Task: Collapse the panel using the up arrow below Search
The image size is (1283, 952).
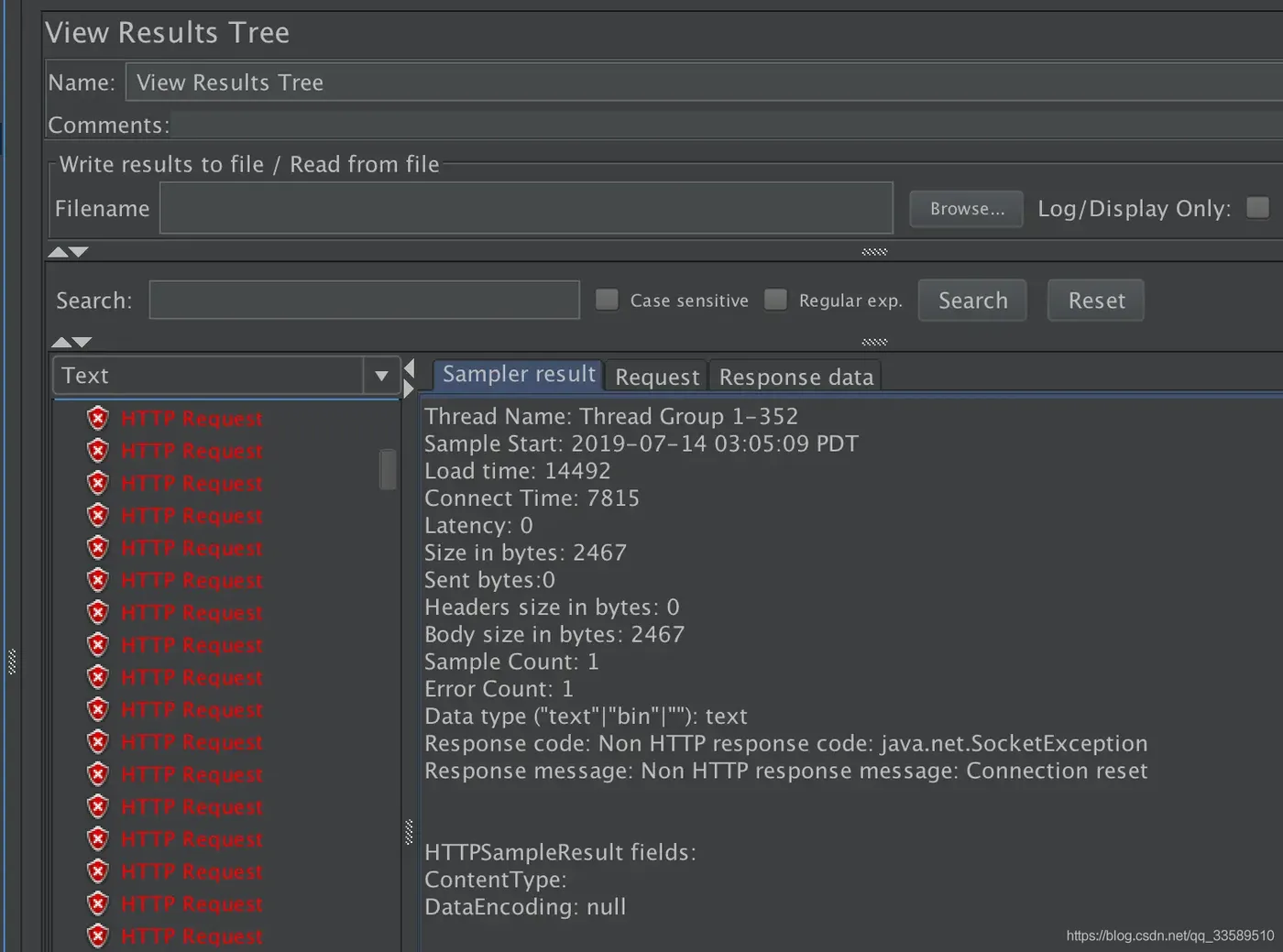Action: [x=60, y=343]
